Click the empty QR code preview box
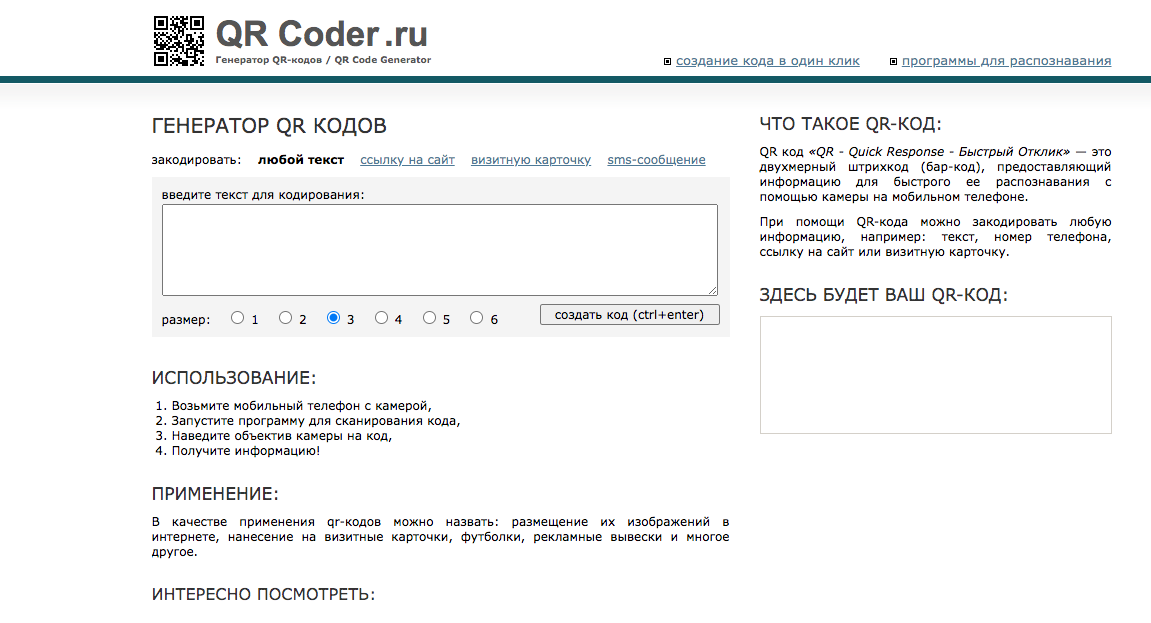Viewport: 1151px width, 623px height. click(x=936, y=375)
